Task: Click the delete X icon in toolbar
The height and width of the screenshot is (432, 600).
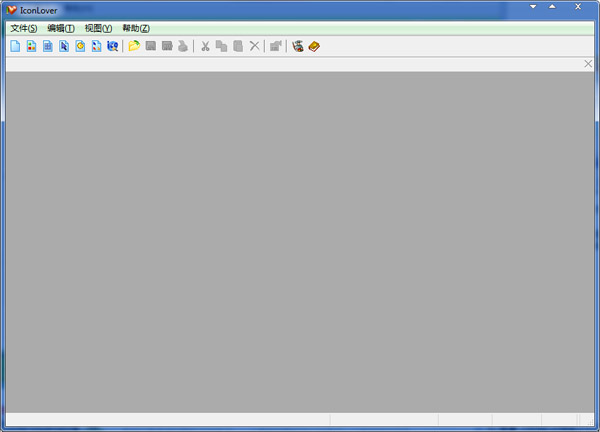Action: coord(254,46)
